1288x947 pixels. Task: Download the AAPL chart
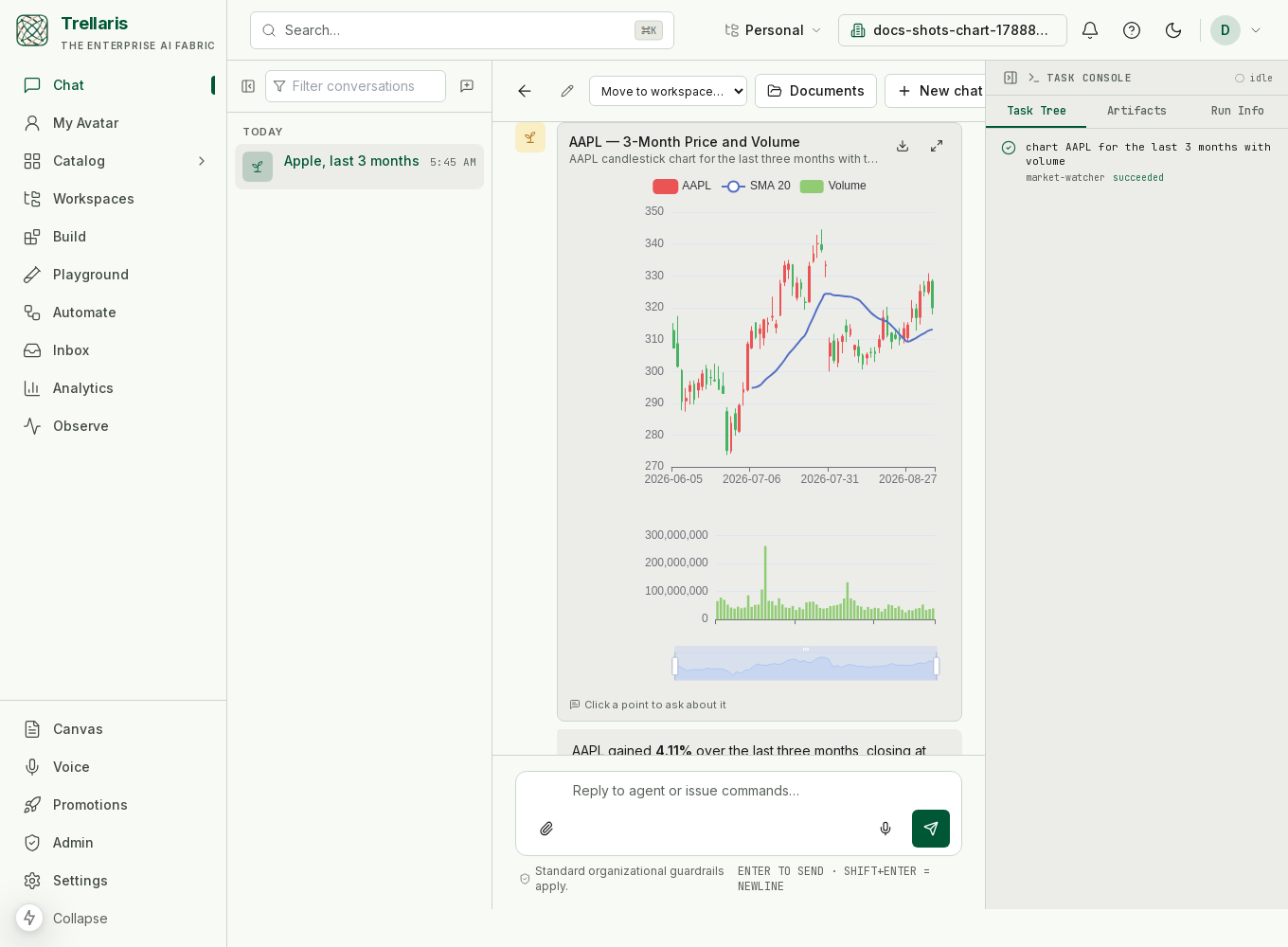(903, 146)
